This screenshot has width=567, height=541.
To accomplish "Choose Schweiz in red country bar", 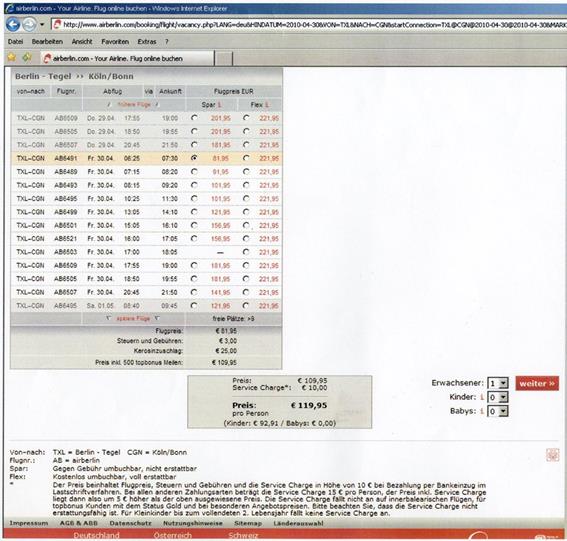I will 243,535.
